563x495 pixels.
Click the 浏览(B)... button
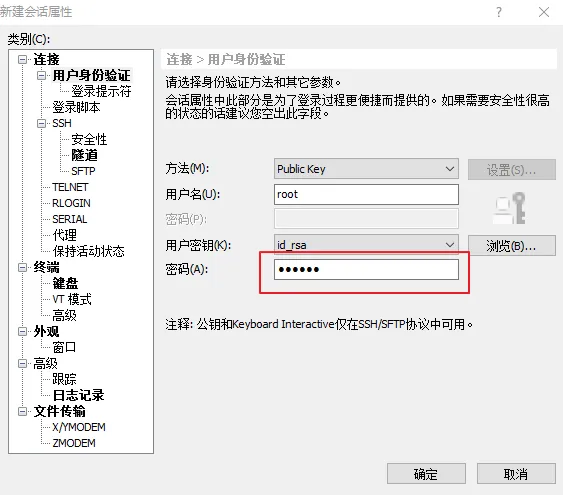[512, 246]
